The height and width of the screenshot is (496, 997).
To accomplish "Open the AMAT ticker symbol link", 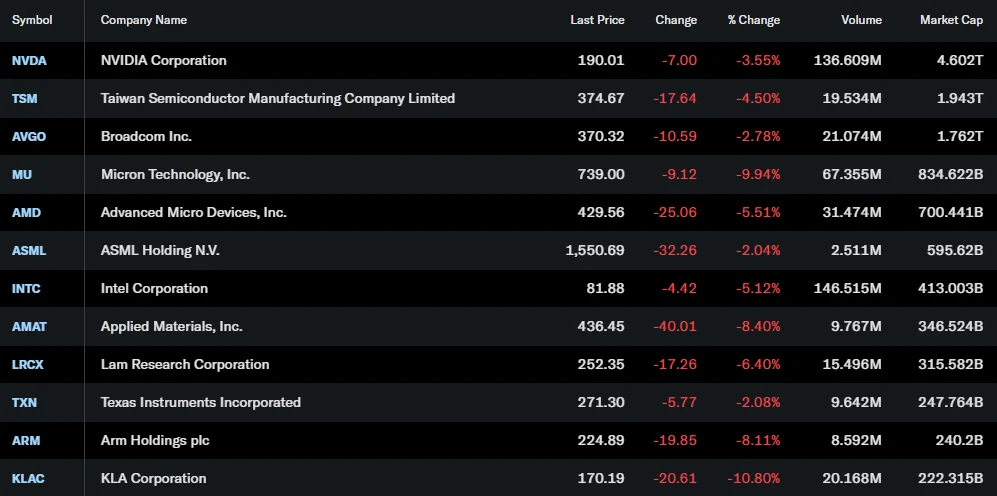I will click(x=29, y=326).
